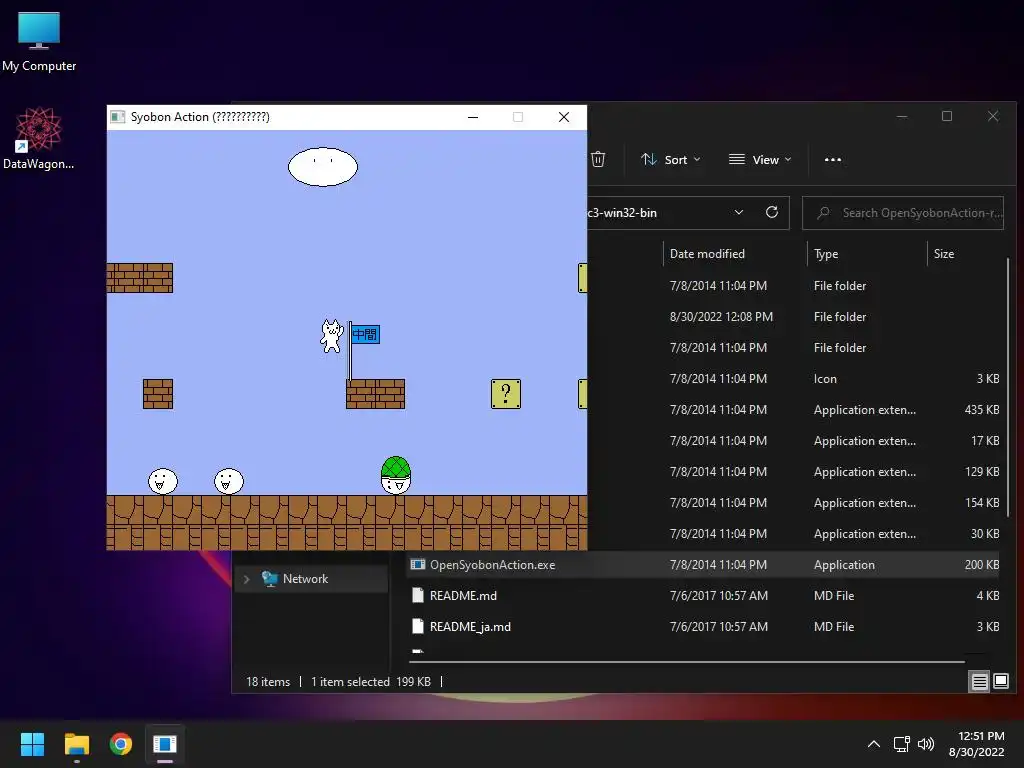This screenshot has height=768, width=1024.
Task: Click the Type column header
Action: [x=826, y=253]
